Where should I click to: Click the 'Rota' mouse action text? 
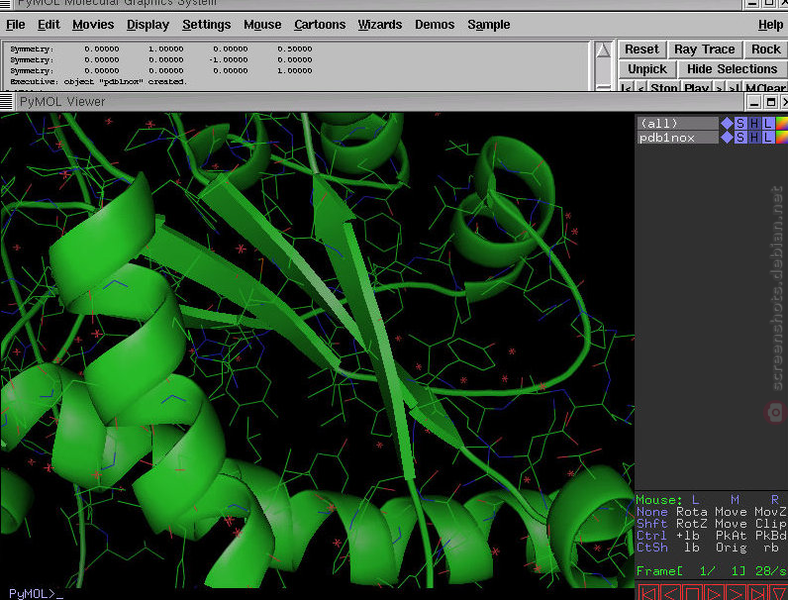tap(692, 512)
